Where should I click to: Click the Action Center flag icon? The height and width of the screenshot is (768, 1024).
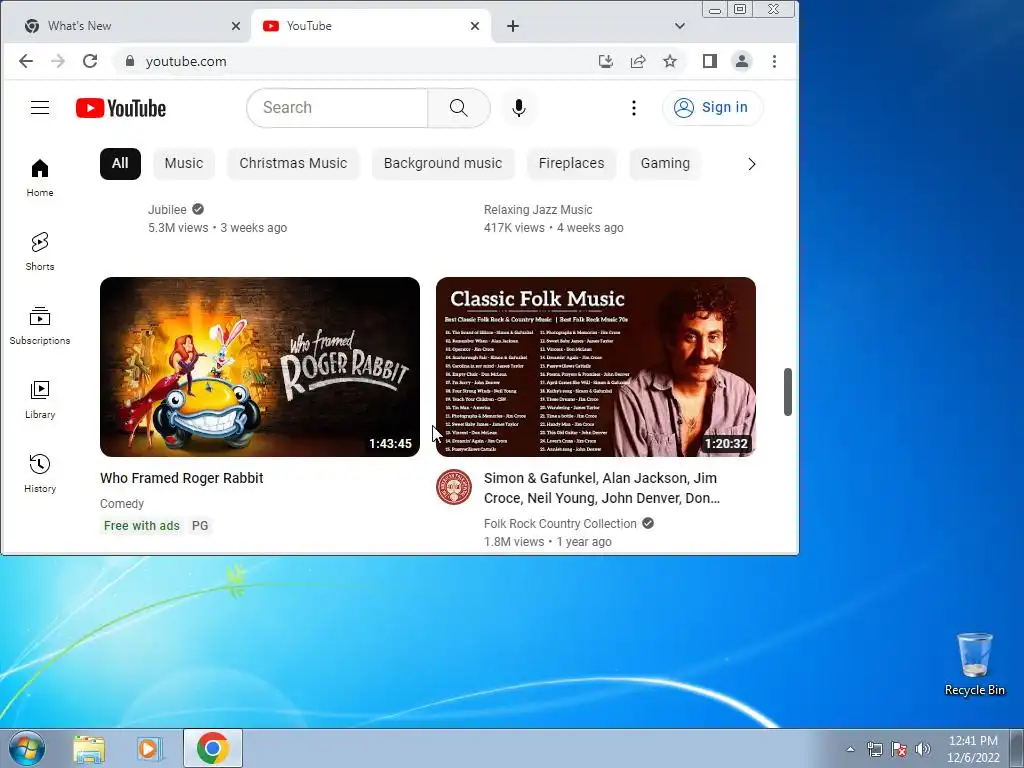pyautogui.click(x=899, y=749)
